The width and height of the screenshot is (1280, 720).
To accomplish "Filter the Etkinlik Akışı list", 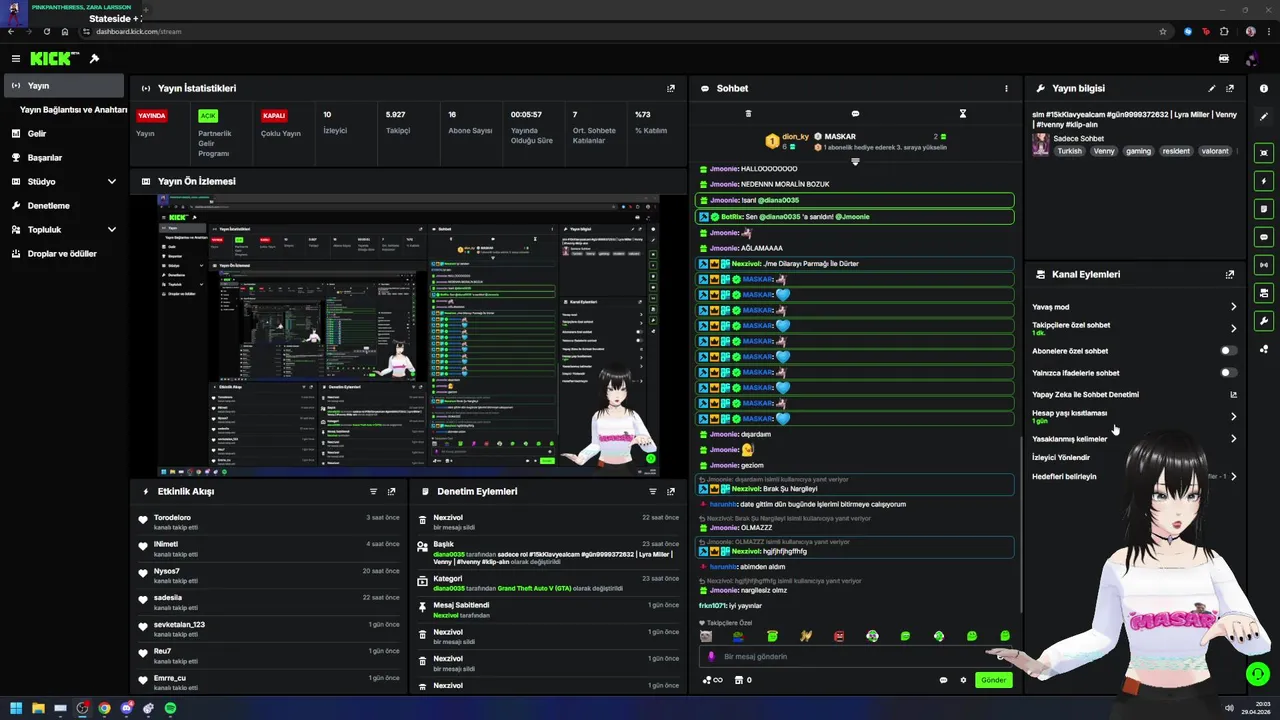I will tap(373, 491).
